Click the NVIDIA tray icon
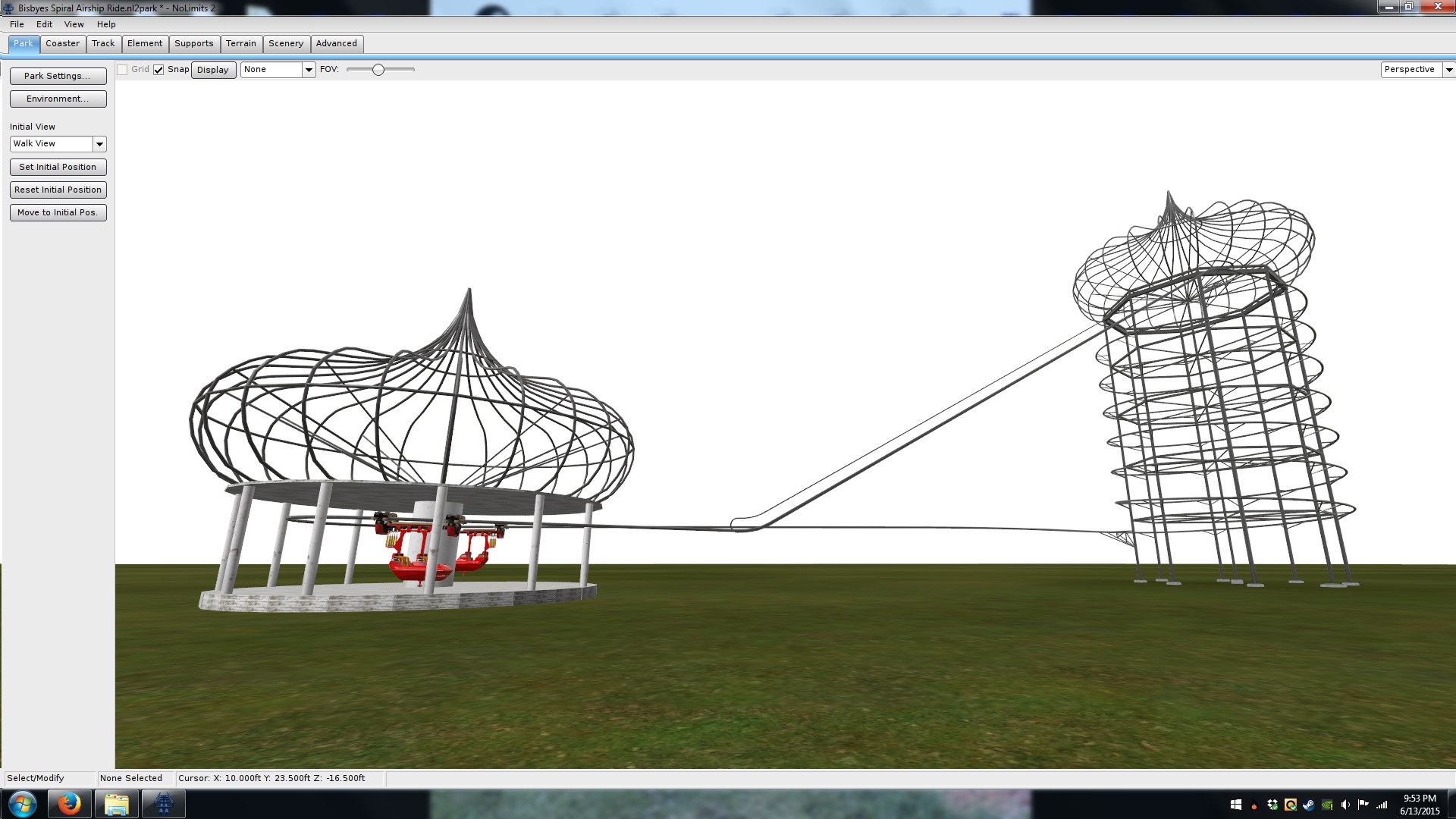This screenshot has height=819, width=1456. click(x=1327, y=805)
